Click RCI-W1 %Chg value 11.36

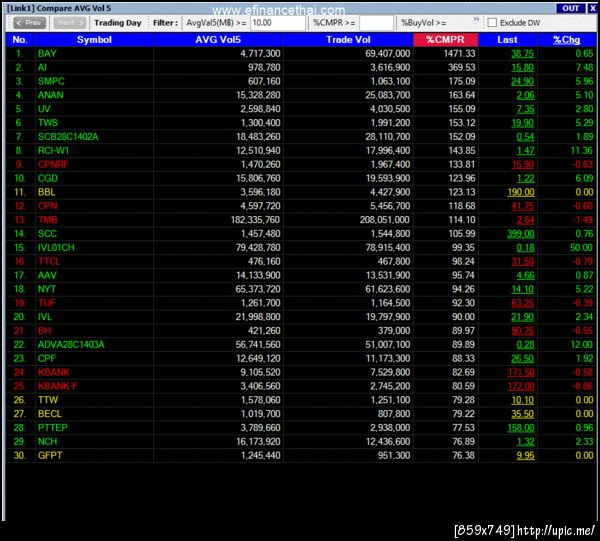tap(582, 150)
